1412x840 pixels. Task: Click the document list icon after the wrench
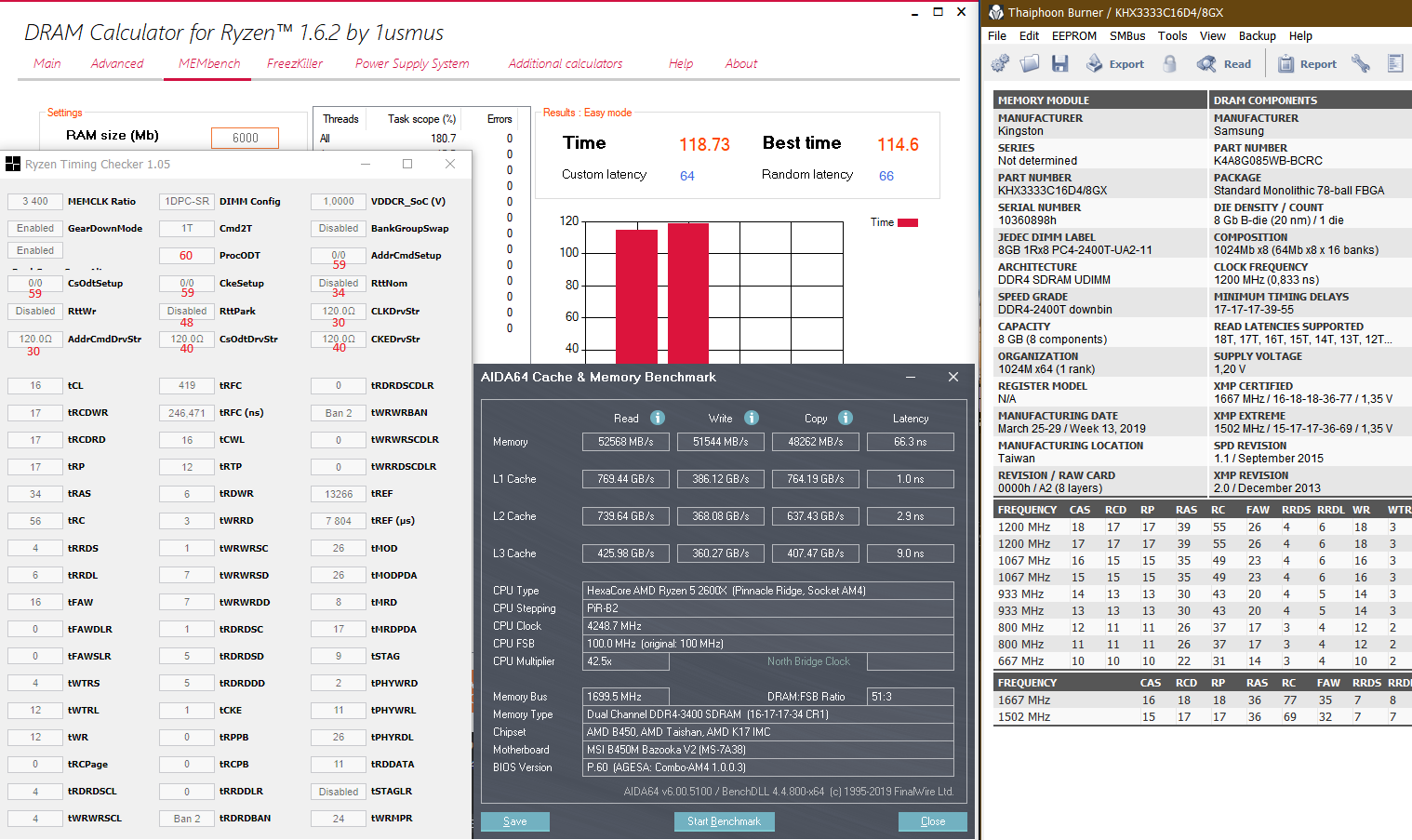[1395, 63]
